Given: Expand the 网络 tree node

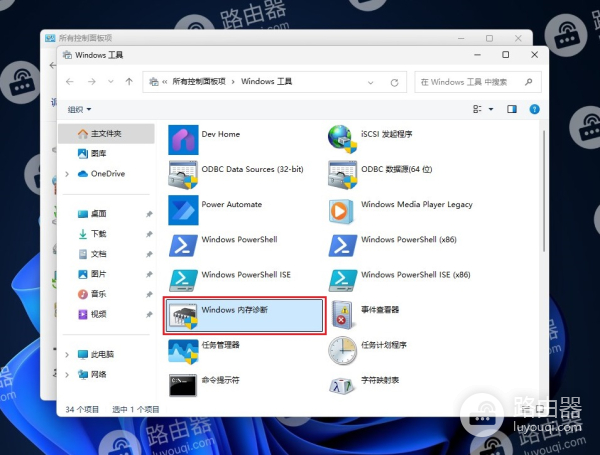Looking at the screenshot, I should (67, 375).
